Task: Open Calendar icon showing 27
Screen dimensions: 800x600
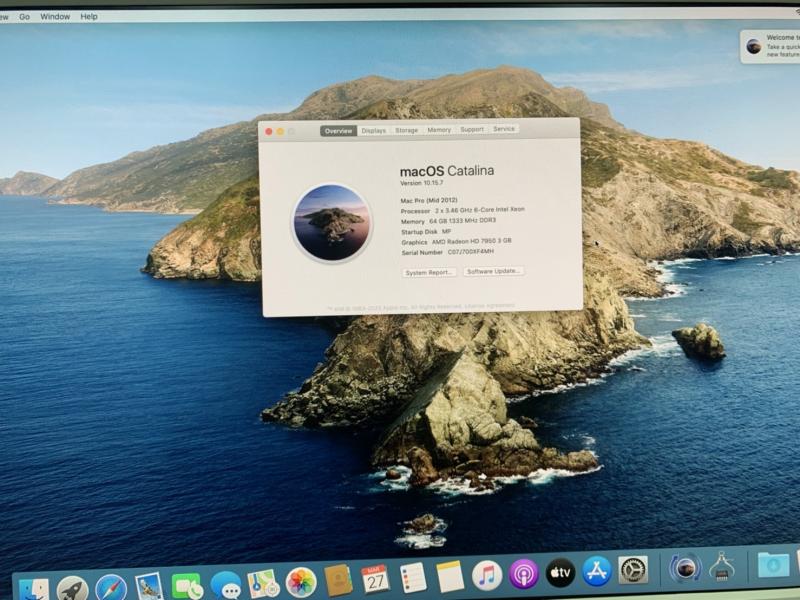Action: click(375, 579)
